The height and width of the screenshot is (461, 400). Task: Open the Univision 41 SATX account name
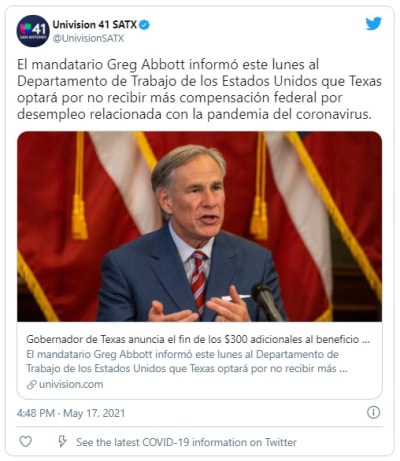tap(95, 25)
